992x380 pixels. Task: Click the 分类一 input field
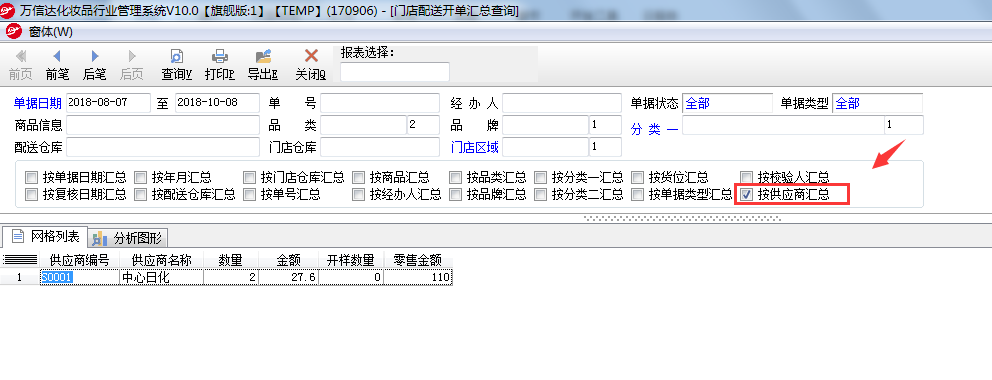tap(783, 125)
